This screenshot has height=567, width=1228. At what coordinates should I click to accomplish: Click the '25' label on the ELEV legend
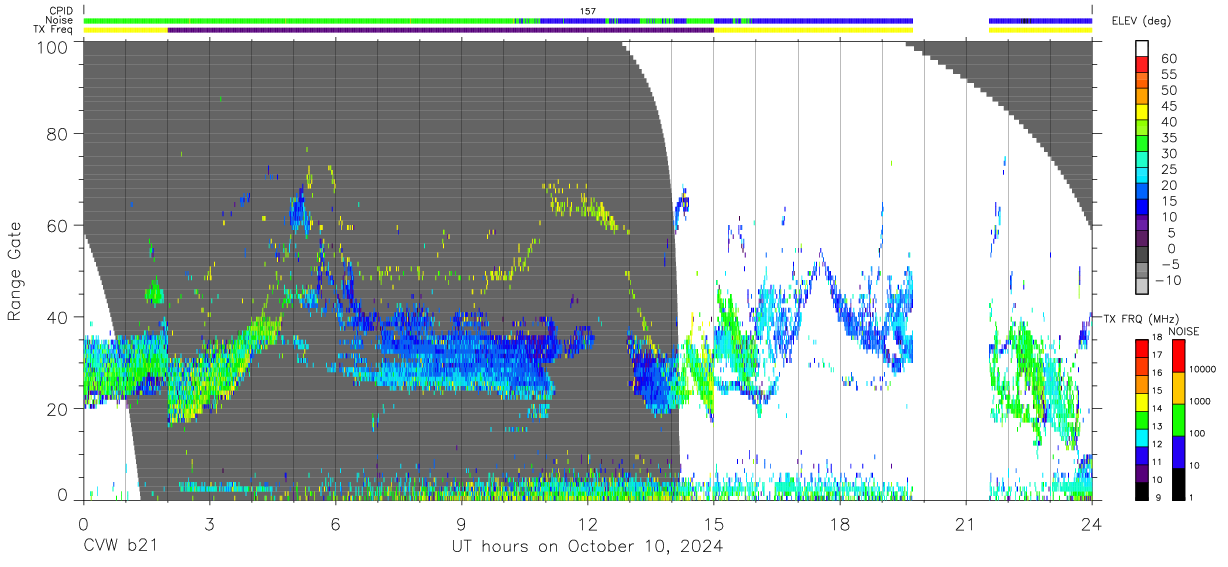(1167, 170)
